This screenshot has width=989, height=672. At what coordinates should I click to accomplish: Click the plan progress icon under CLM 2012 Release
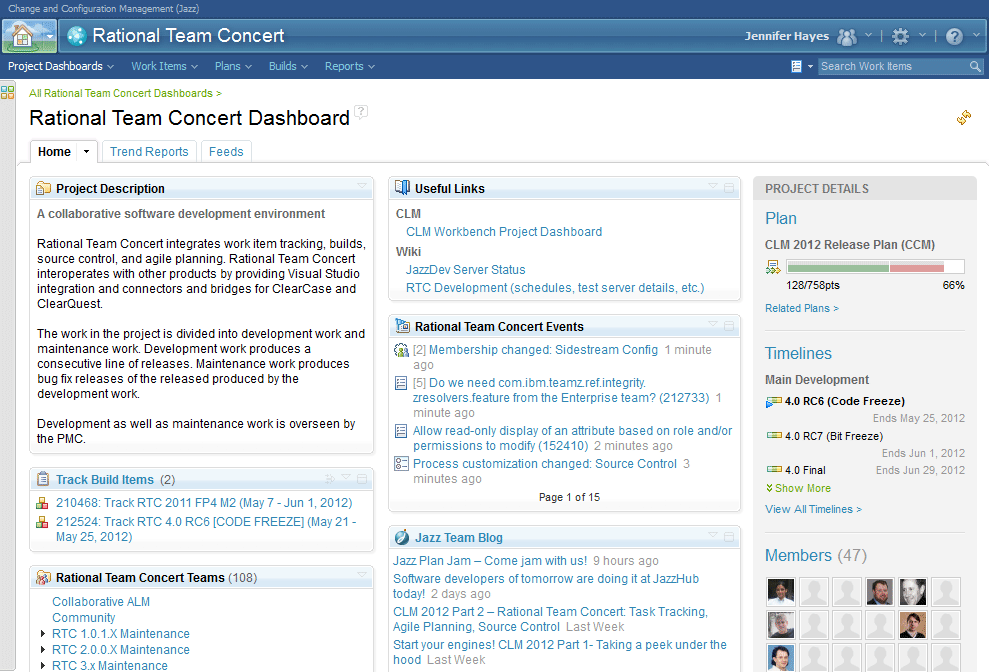(773, 267)
